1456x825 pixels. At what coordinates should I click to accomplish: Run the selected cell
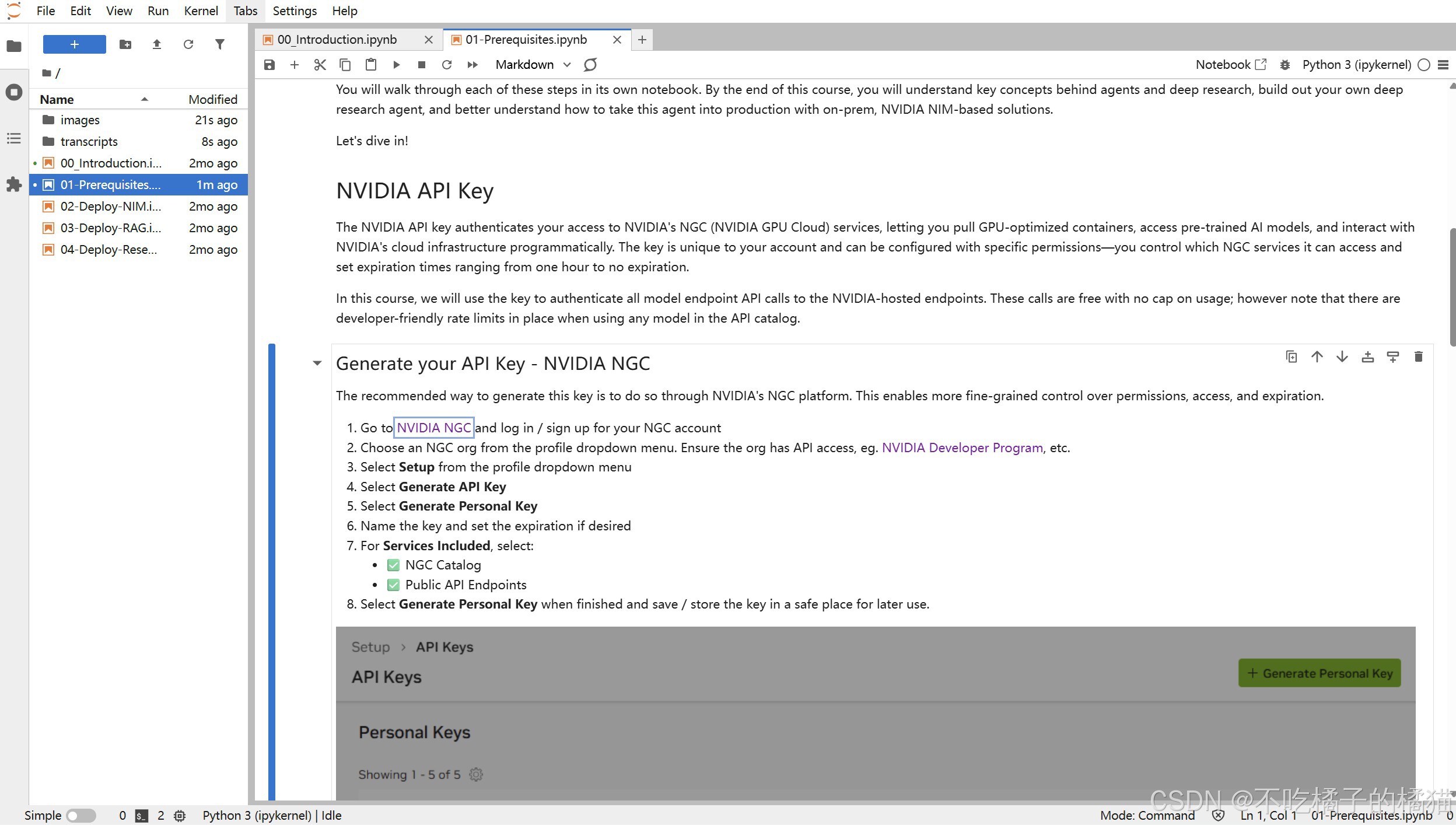coord(396,65)
